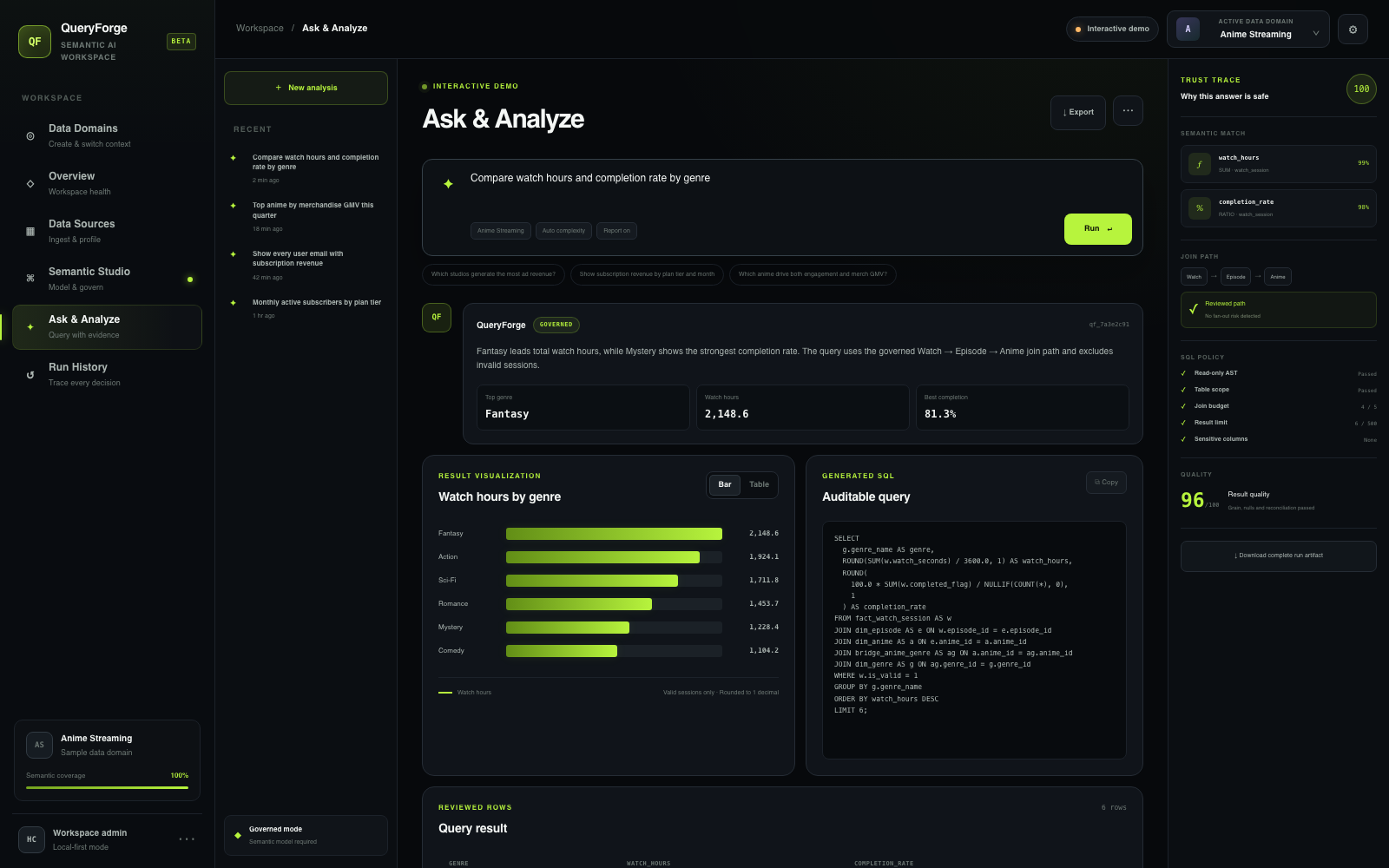Click the GOVERNED badge
Image resolution: width=1389 pixels, height=868 pixels.
click(x=556, y=325)
